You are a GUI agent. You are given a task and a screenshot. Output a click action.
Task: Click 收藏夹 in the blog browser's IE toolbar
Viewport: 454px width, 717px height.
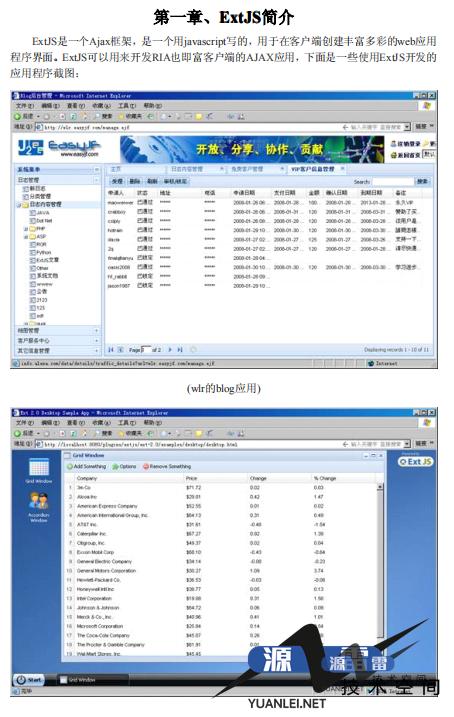pos(130,116)
